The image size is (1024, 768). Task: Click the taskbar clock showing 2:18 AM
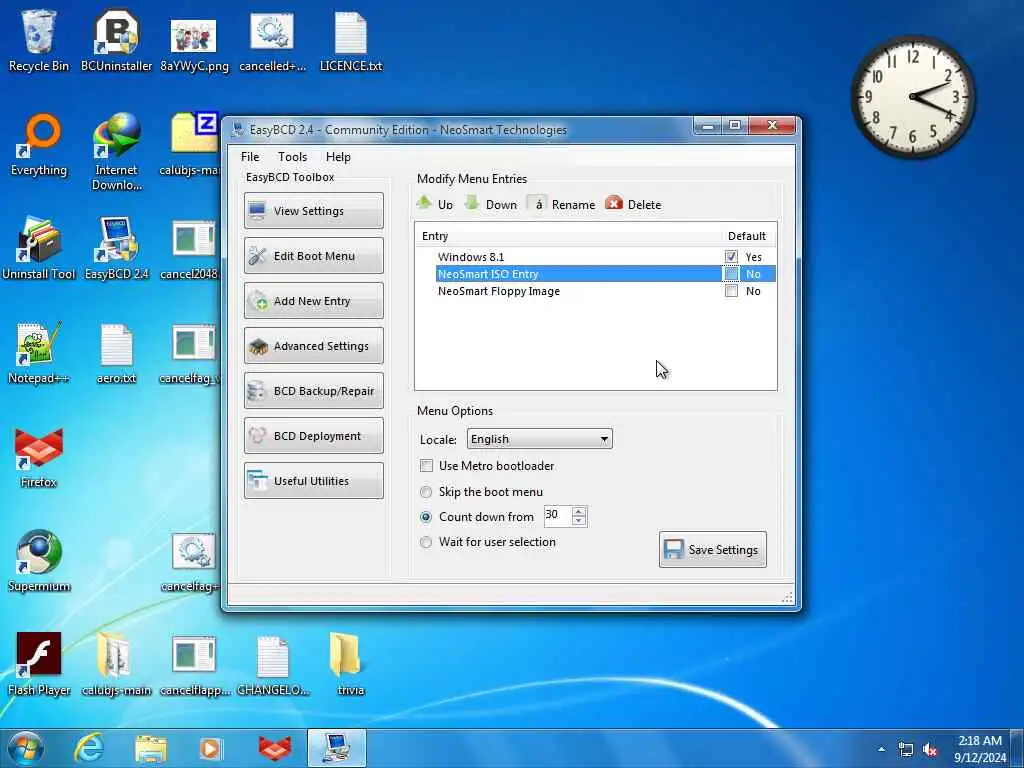click(x=980, y=748)
